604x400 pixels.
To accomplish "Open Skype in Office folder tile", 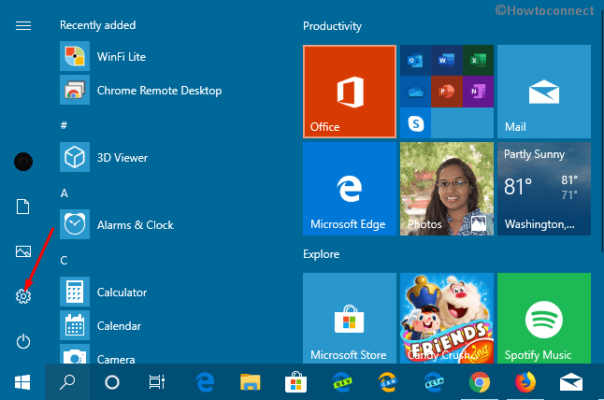I will (x=415, y=123).
